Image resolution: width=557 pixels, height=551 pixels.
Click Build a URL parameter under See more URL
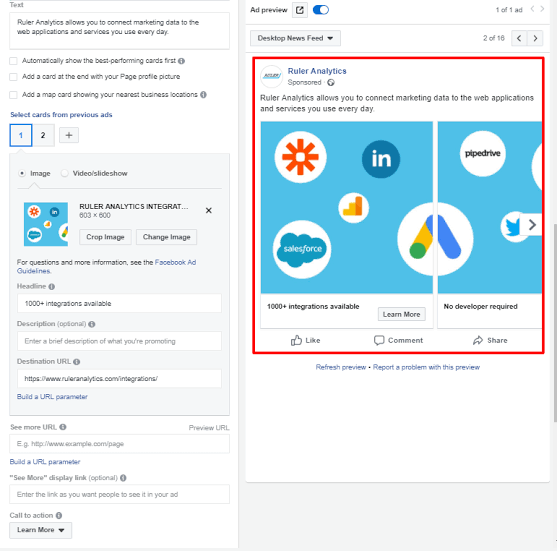pos(45,462)
